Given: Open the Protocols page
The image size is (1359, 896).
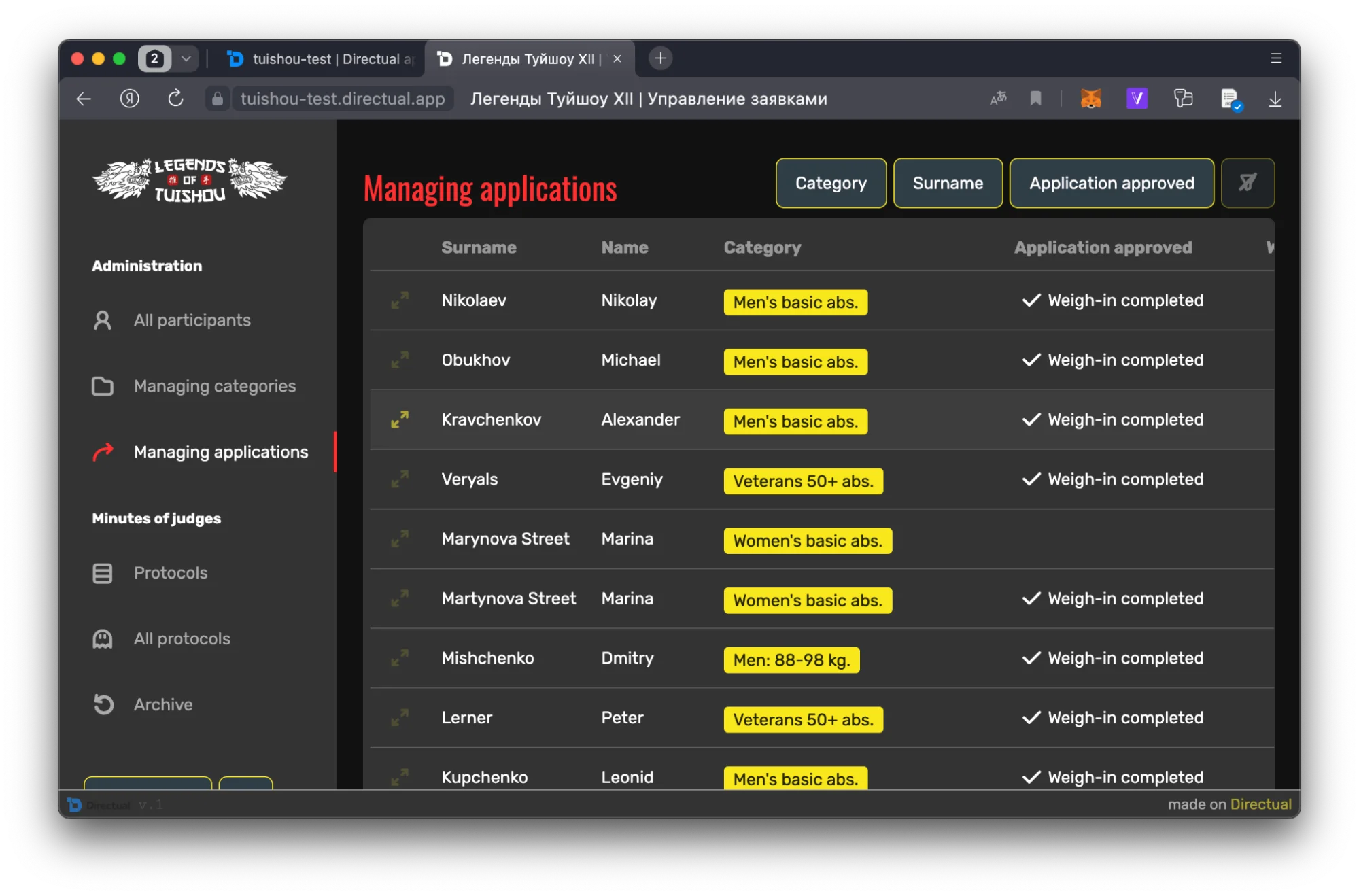Looking at the screenshot, I should [x=170, y=573].
